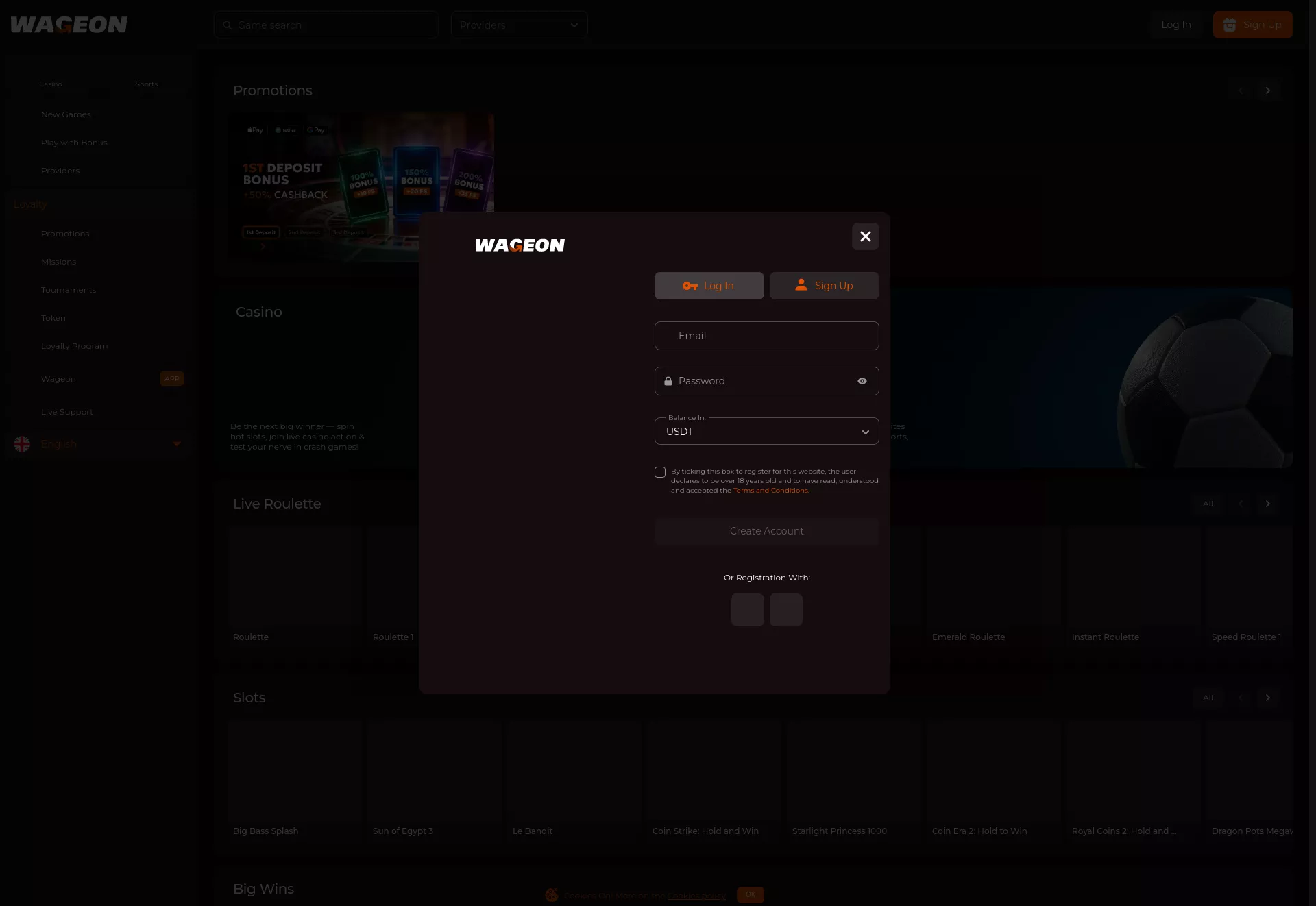
Task: Toggle password visibility eye icon
Action: point(862,381)
